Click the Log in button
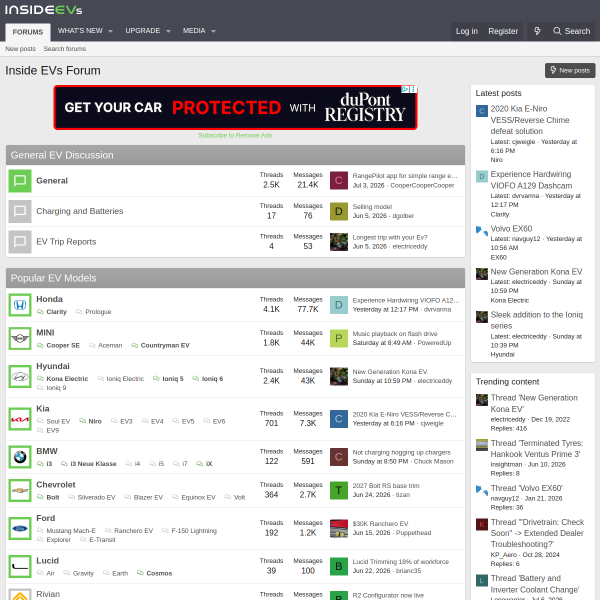The height and width of the screenshot is (600, 600). (466, 31)
